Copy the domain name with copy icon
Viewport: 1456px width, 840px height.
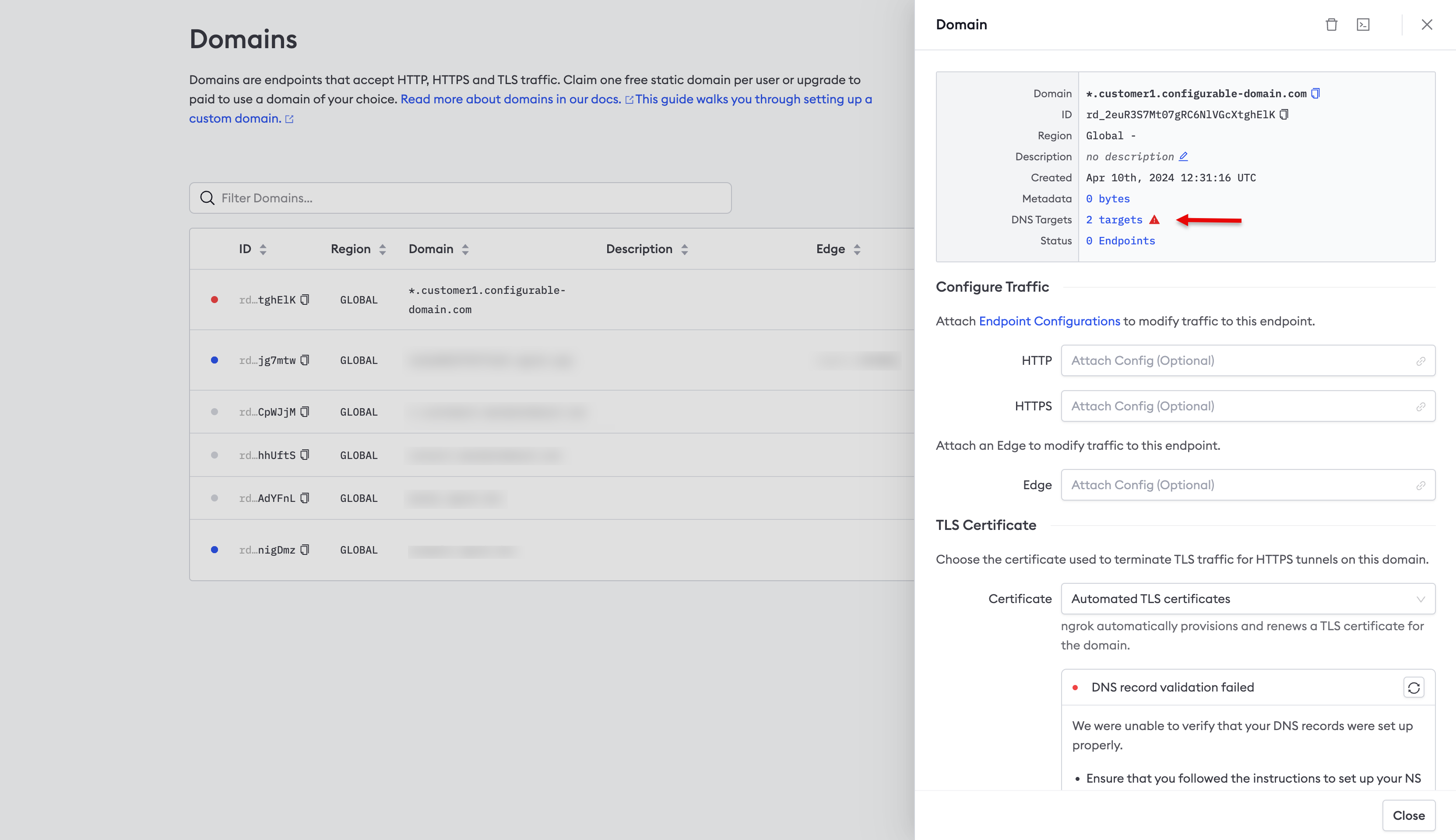(1315, 93)
